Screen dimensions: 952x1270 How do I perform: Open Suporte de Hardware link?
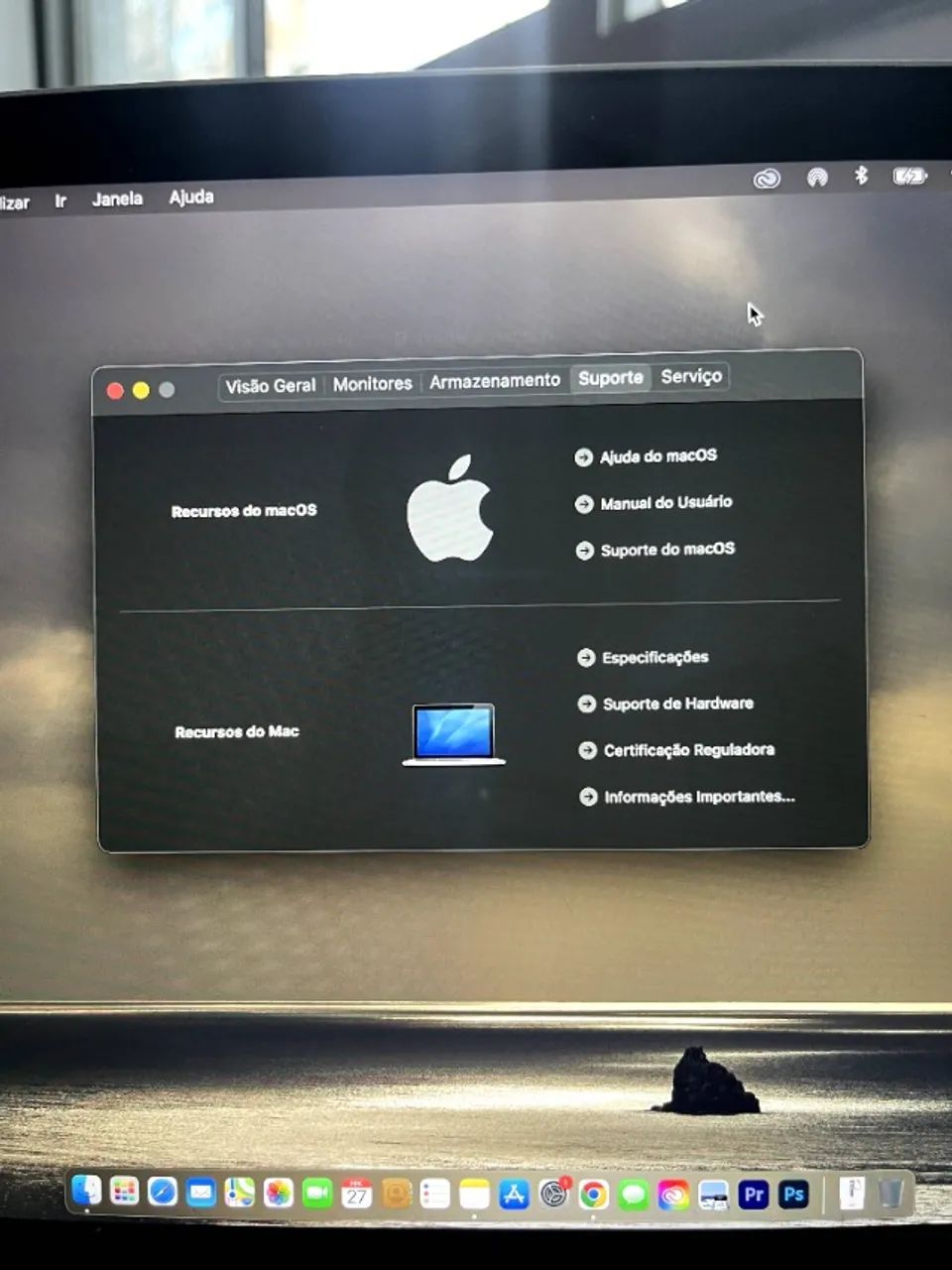665,703
